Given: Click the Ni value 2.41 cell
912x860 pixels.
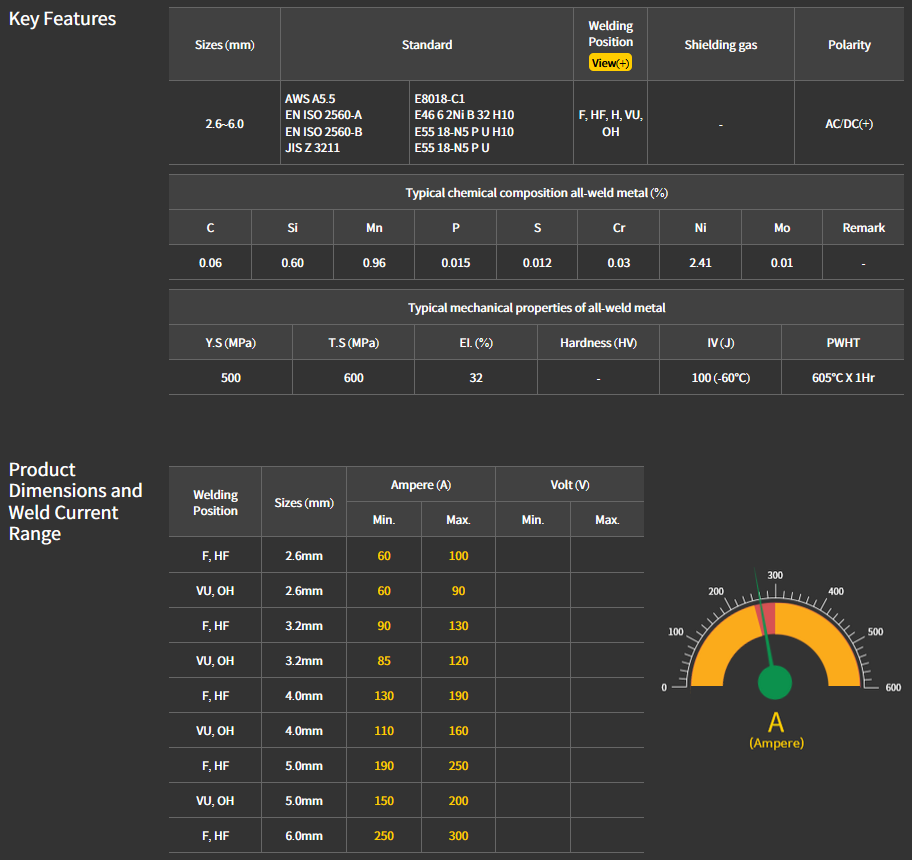Looking at the screenshot, I should pos(700,263).
